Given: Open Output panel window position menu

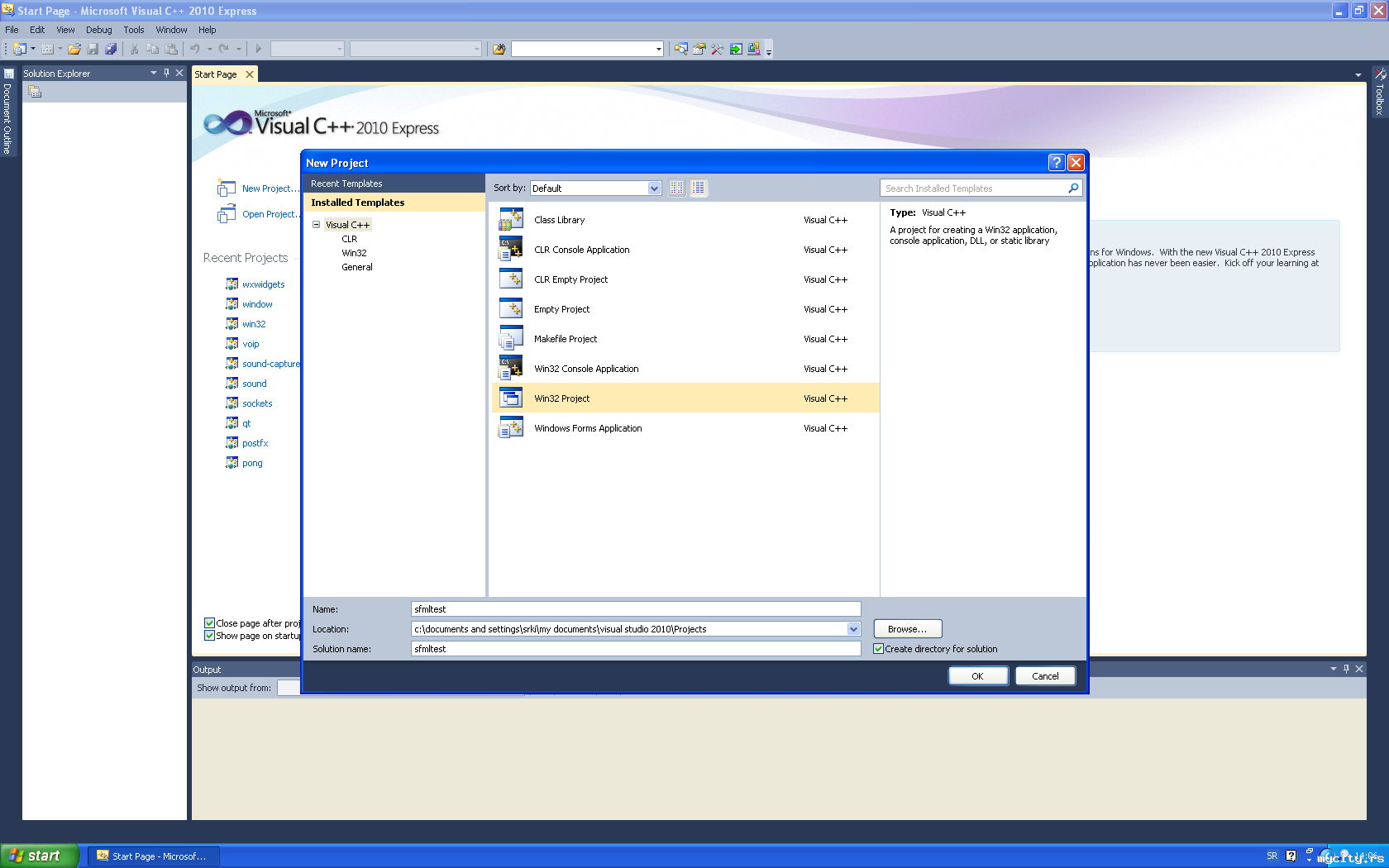Looking at the screenshot, I should (x=1333, y=669).
